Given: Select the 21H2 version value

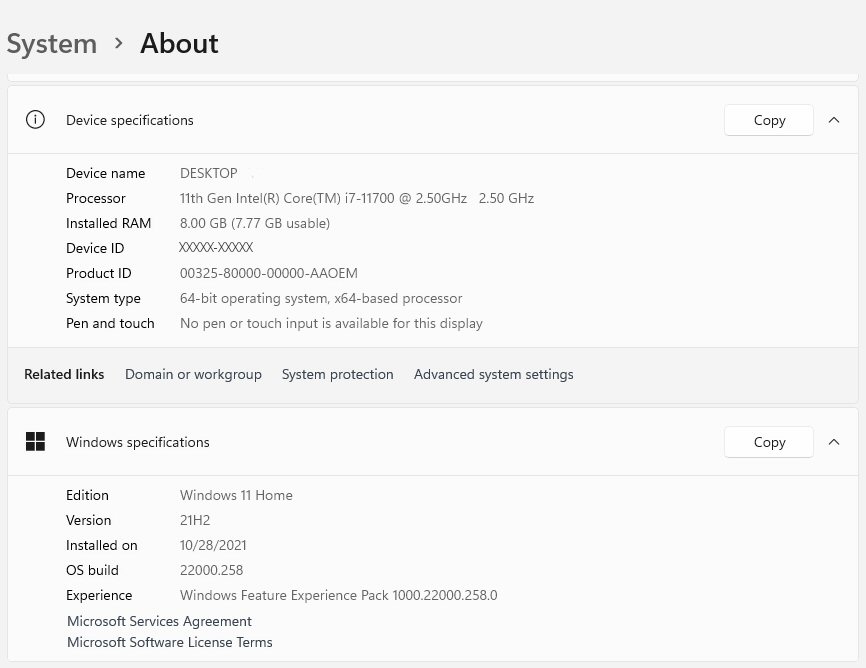Looking at the screenshot, I should tap(195, 520).
